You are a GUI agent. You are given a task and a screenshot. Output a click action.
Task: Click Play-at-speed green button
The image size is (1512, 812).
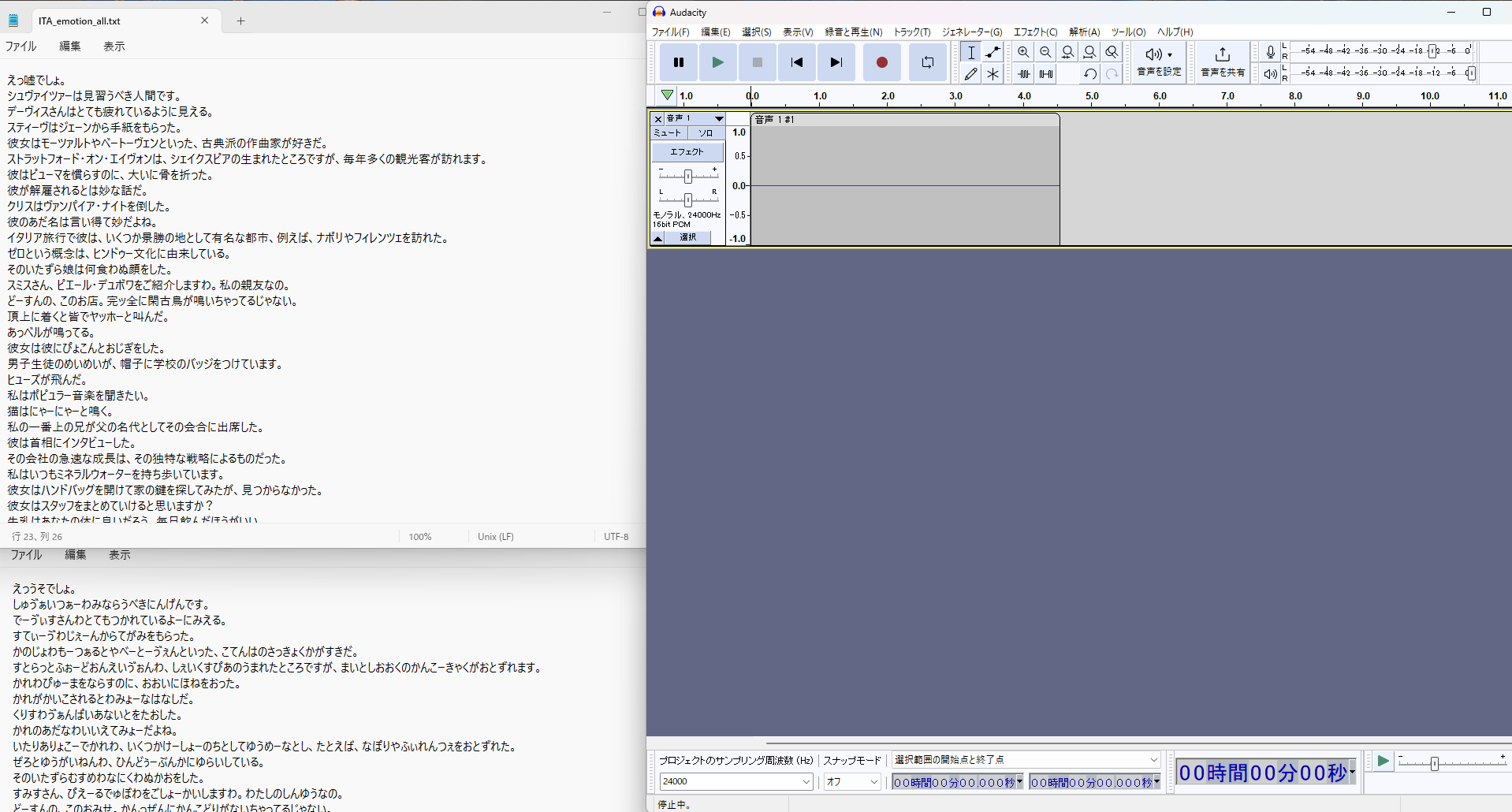tap(1383, 762)
